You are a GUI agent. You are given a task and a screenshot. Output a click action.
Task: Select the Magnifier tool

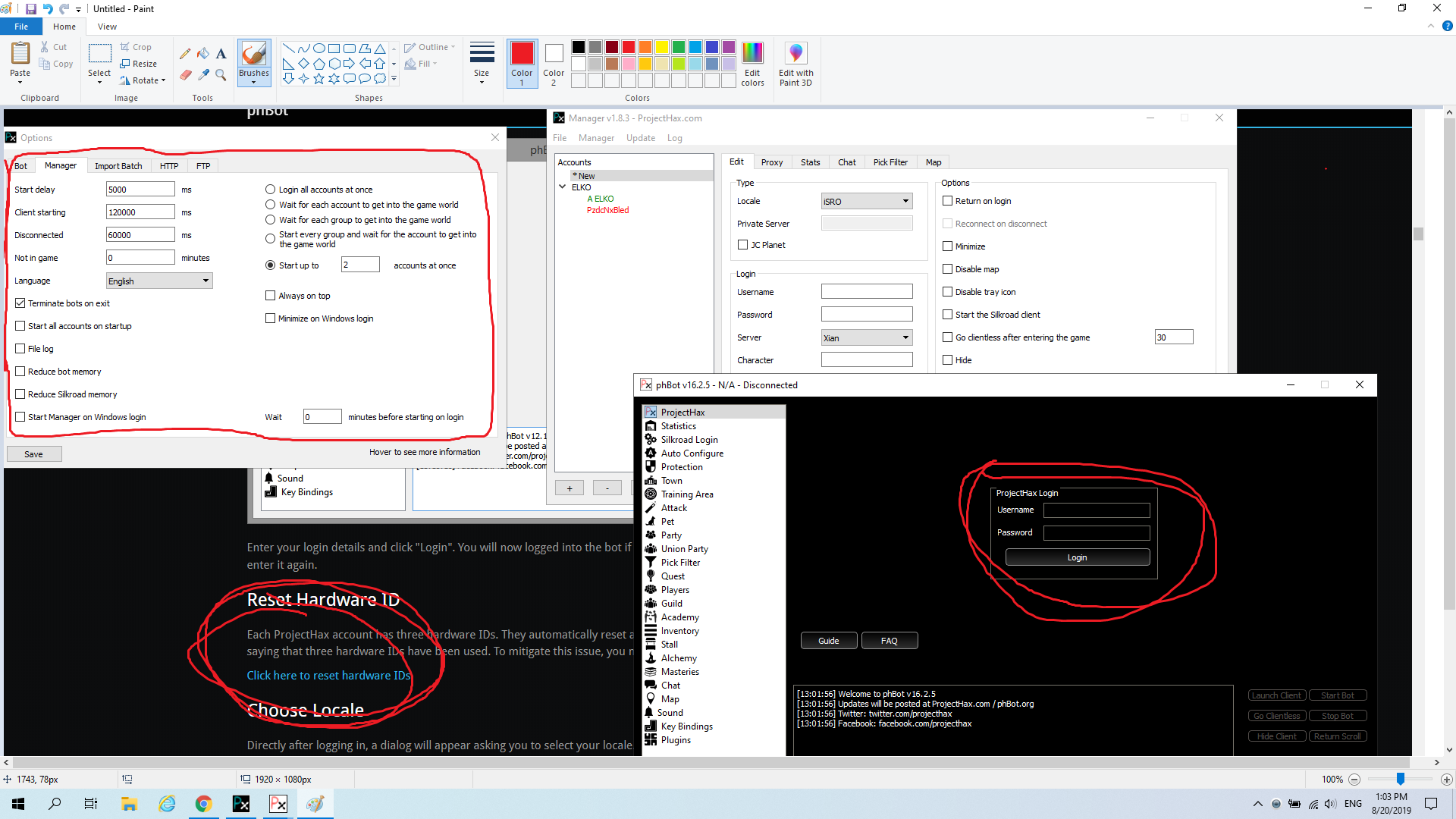point(221,75)
